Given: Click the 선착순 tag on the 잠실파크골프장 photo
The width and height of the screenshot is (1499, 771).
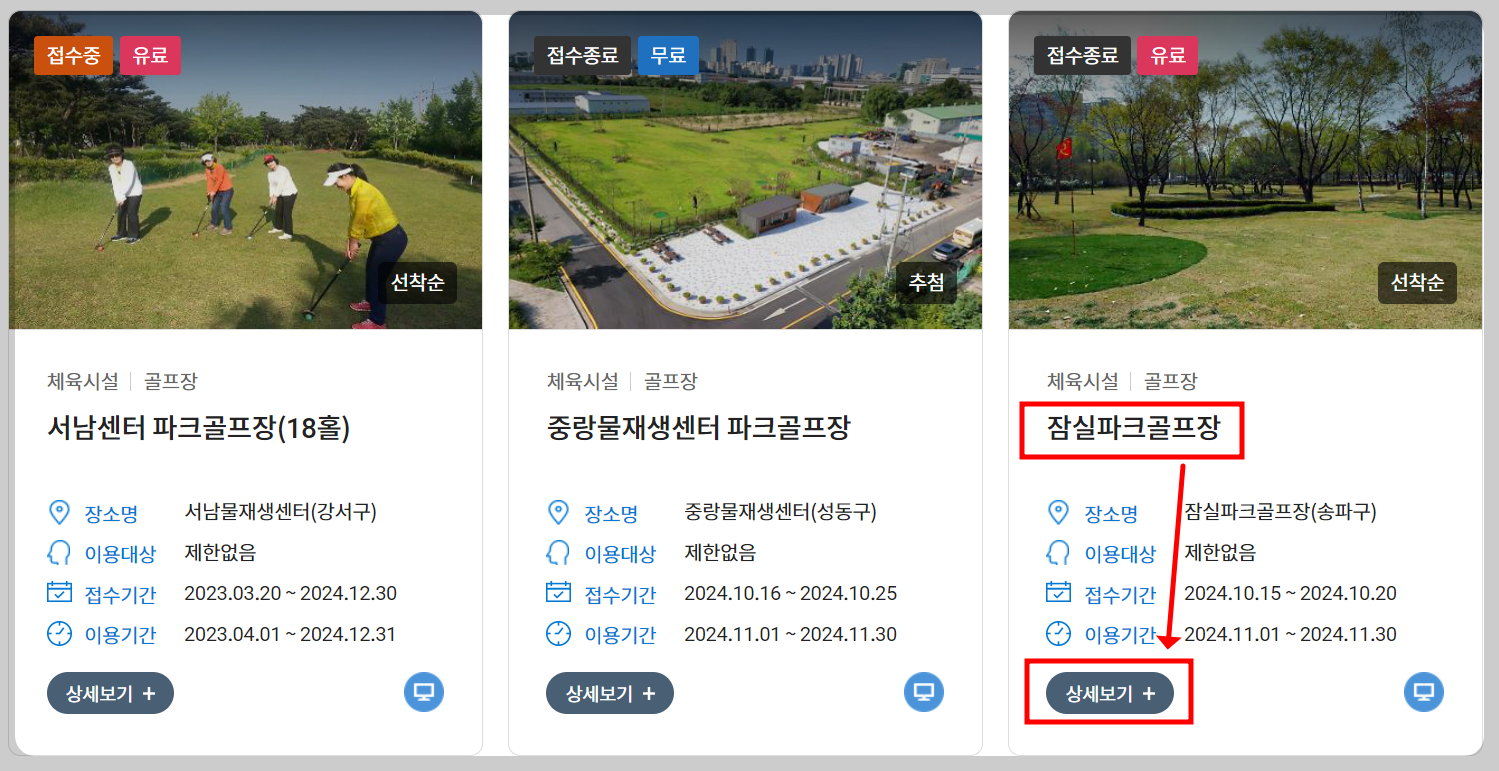Looking at the screenshot, I should (1417, 282).
